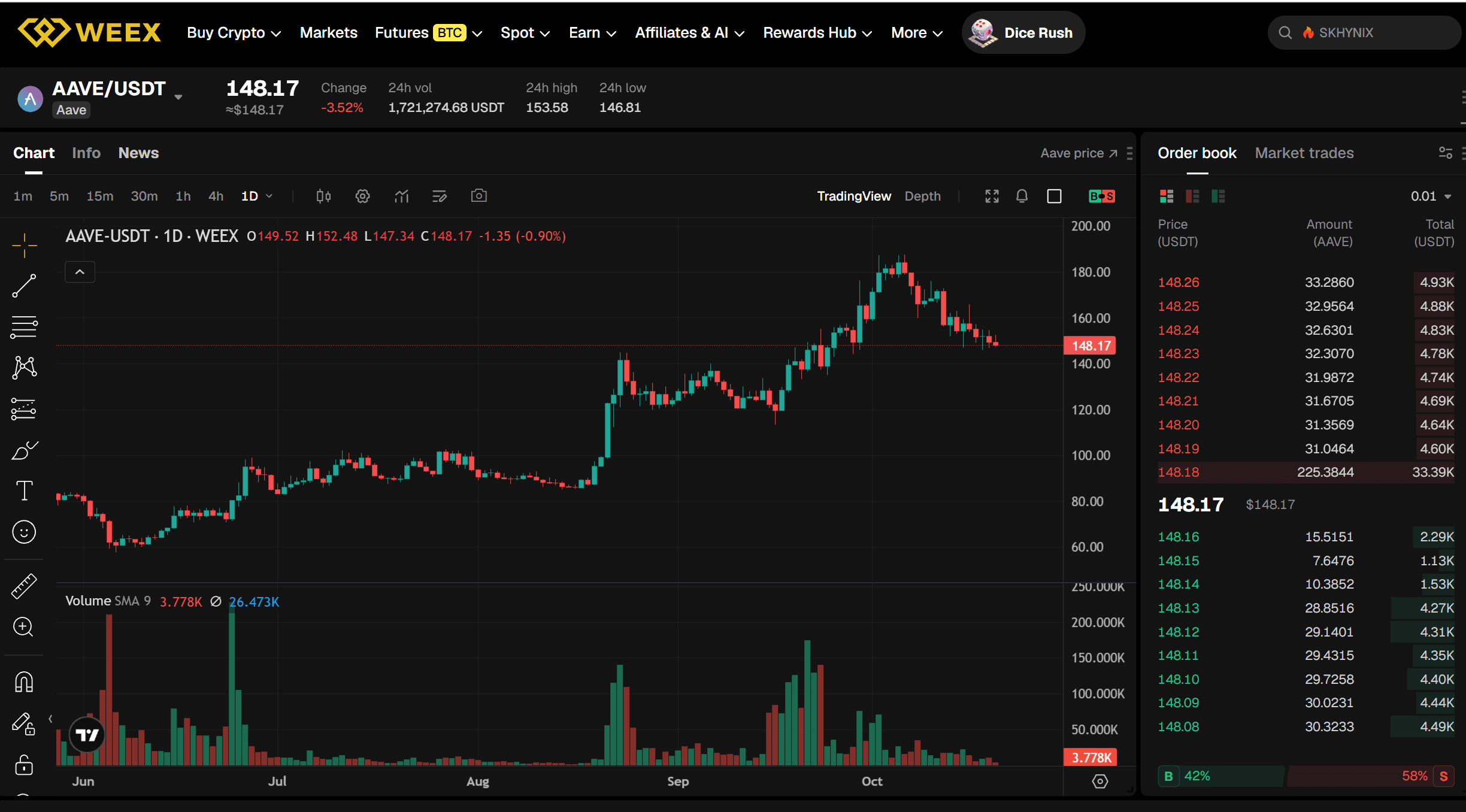
Task: Open the emoji icons tool
Action: (x=24, y=532)
